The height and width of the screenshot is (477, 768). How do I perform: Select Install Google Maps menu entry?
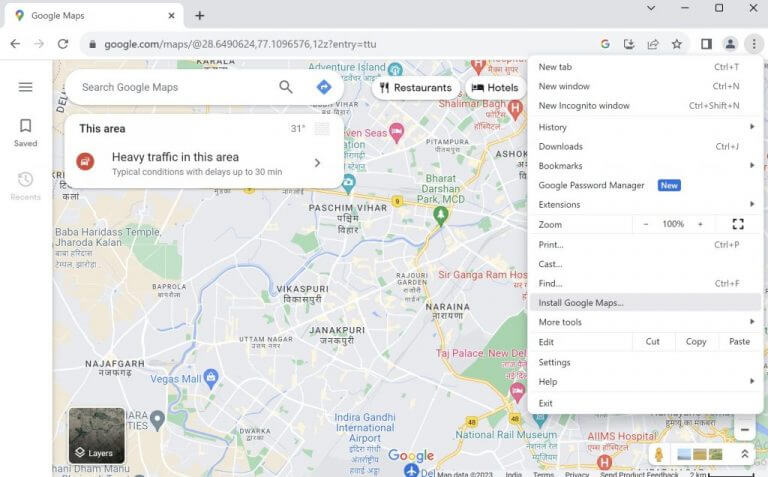(x=645, y=303)
